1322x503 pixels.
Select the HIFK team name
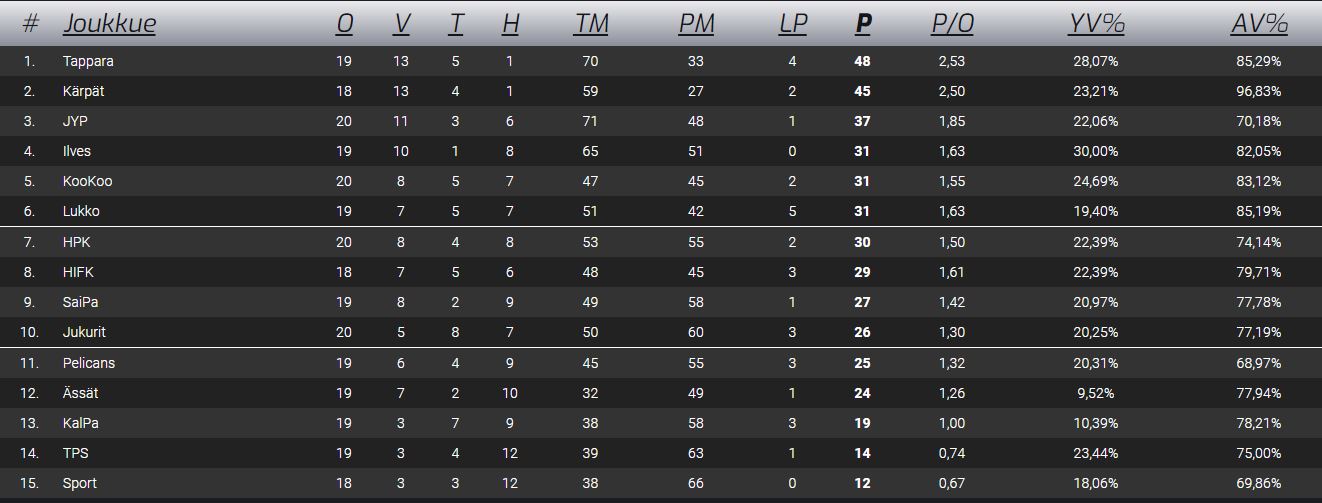pyautogui.click(x=78, y=272)
